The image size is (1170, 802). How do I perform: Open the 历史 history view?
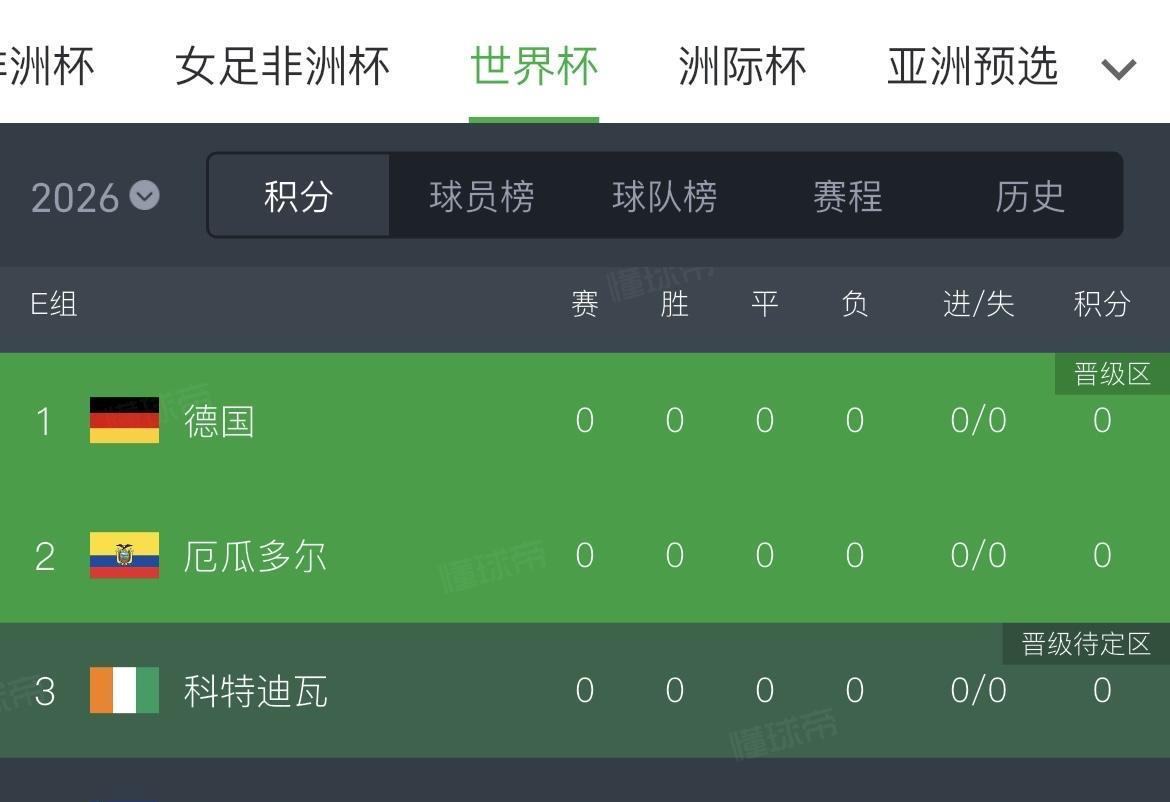coord(1030,196)
